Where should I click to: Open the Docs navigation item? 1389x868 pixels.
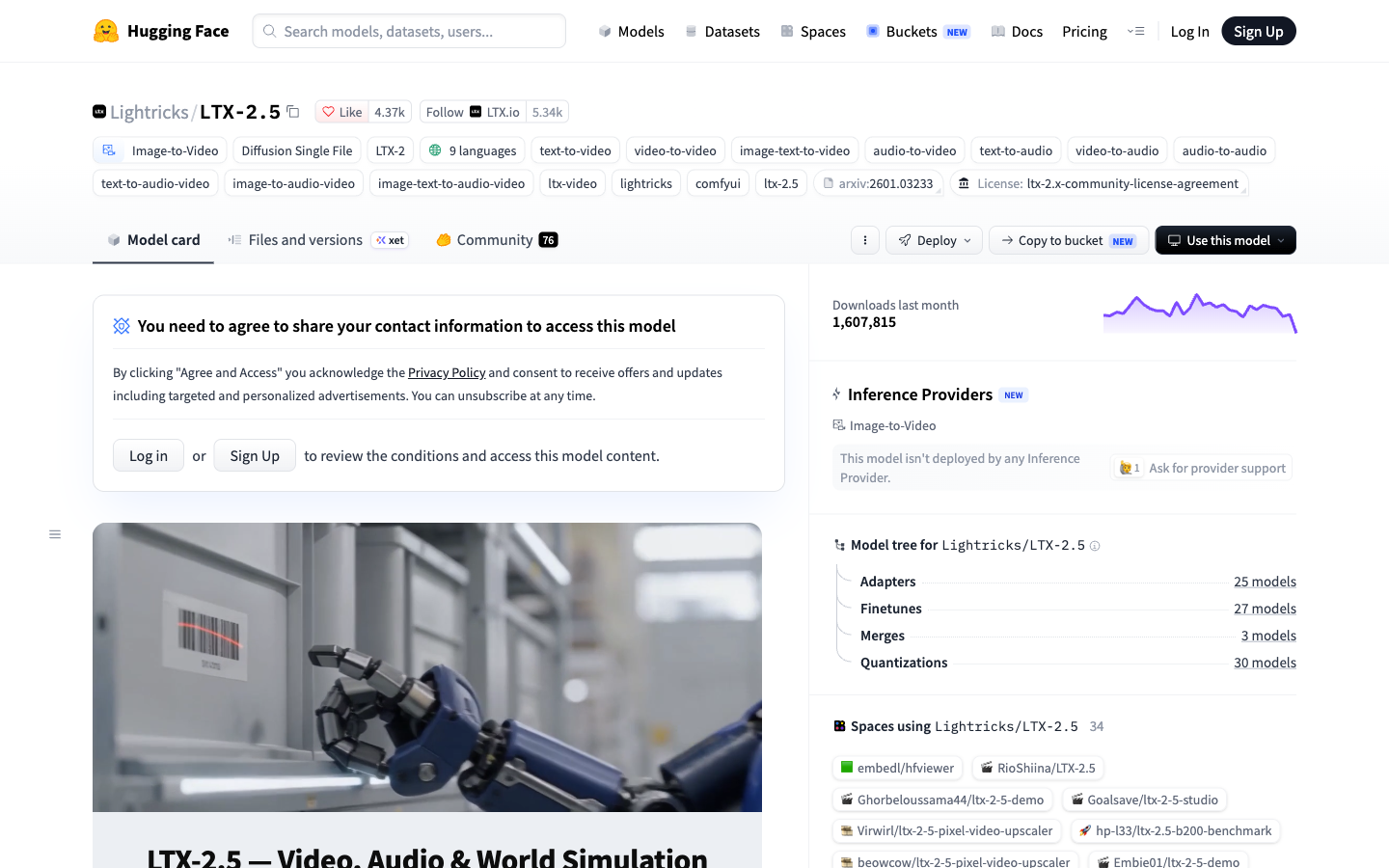point(1017,31)
